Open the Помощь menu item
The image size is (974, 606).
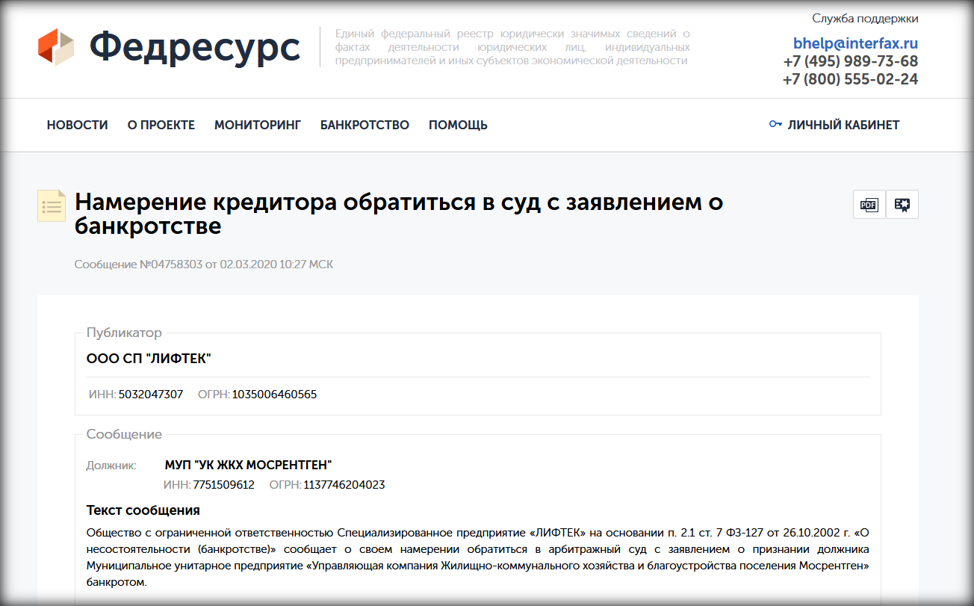coord(458,125)
